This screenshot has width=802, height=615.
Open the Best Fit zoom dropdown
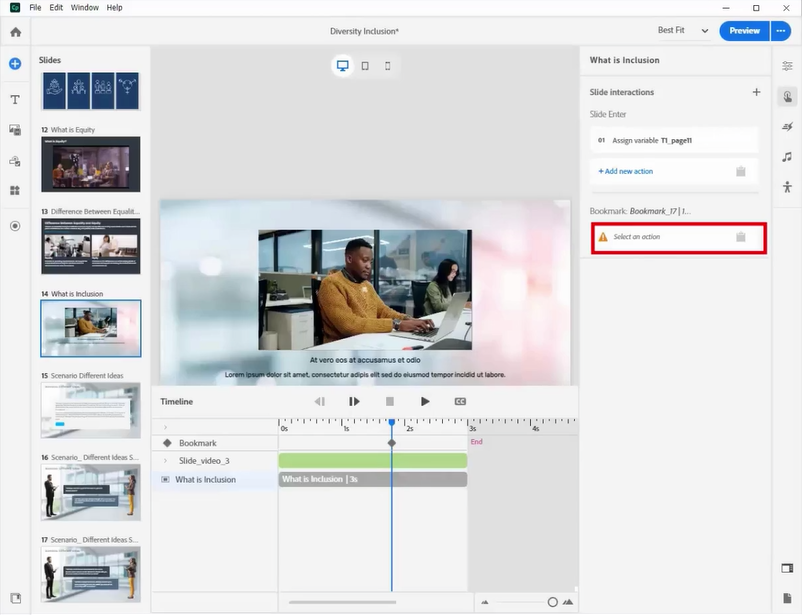(x=683, y=31)
